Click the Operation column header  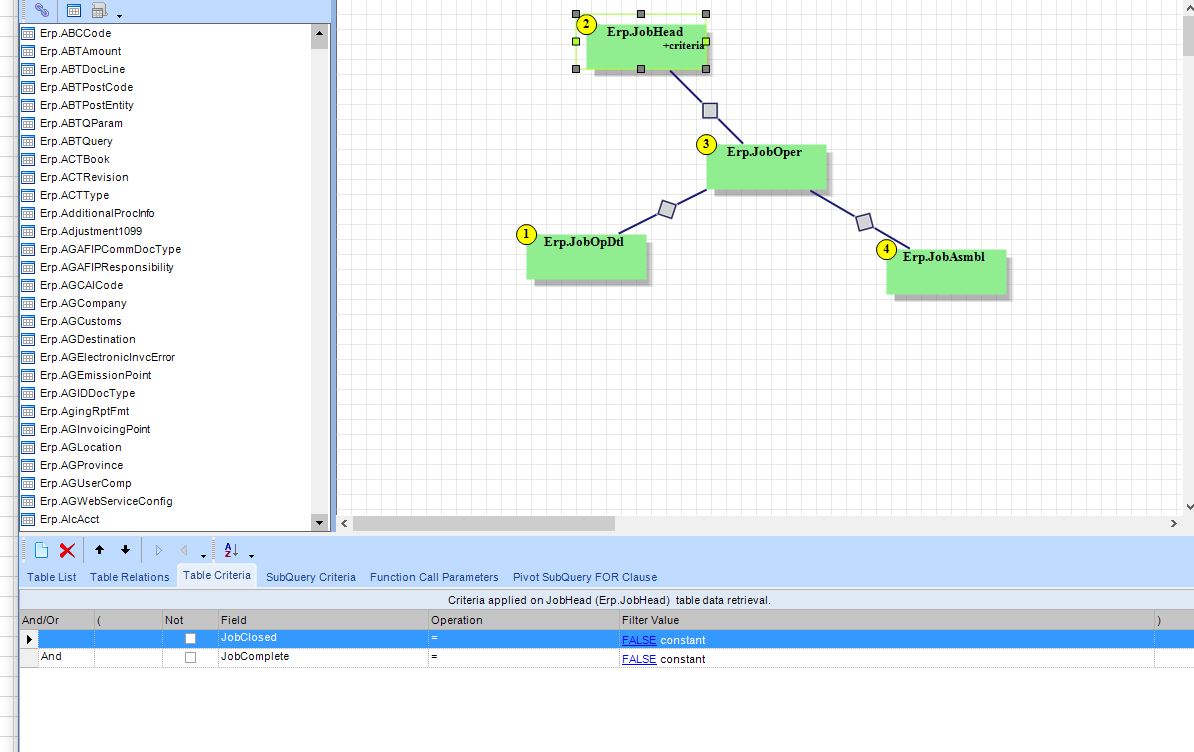524,620
